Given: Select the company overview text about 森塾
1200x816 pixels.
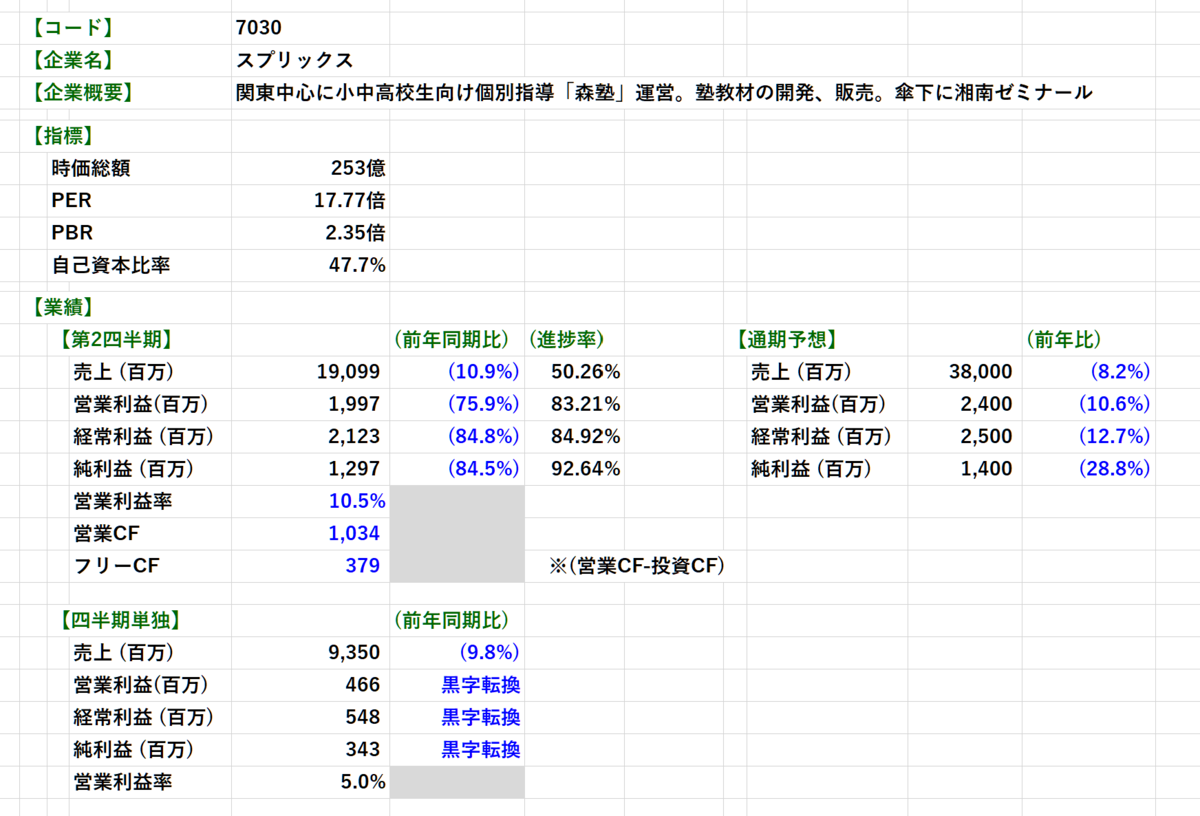Looking at the screenshot, I should coord(664,93).
